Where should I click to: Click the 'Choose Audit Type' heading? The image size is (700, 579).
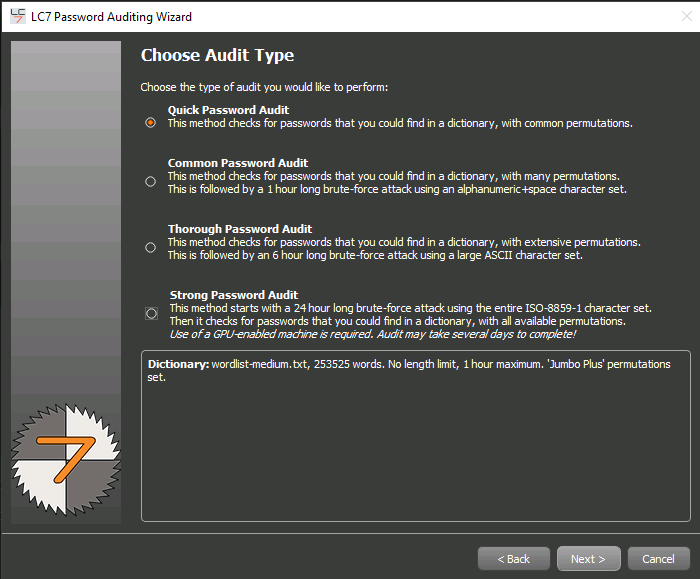coord(217,56)
